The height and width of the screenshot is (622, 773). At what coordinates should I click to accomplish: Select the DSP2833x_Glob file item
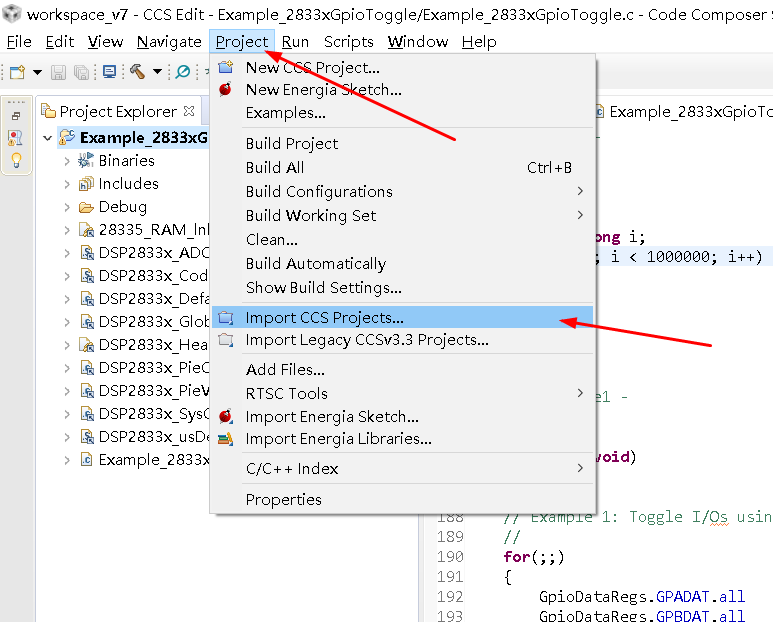click(x=154, y=322)
